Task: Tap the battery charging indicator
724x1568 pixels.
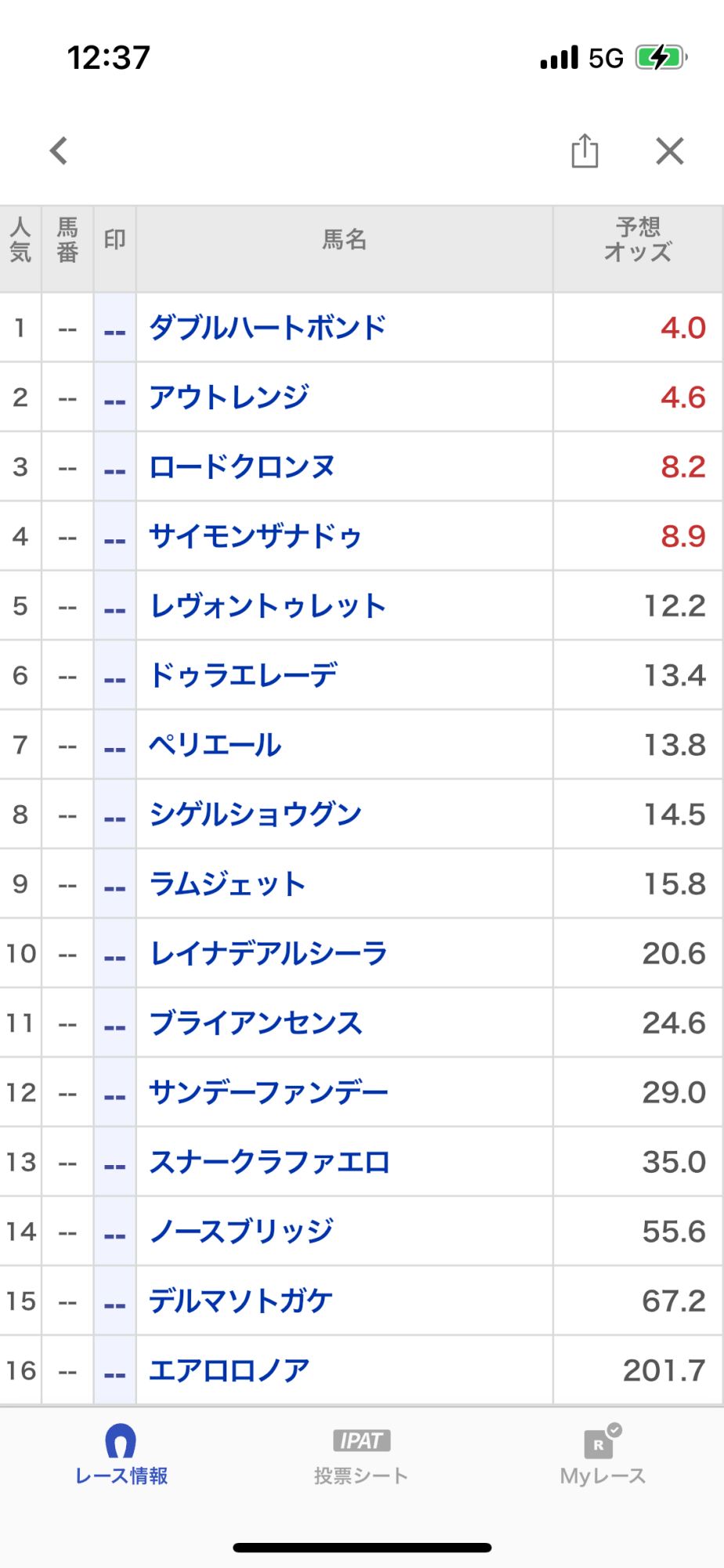Action: pyautogui.click(x=661, y=57)
